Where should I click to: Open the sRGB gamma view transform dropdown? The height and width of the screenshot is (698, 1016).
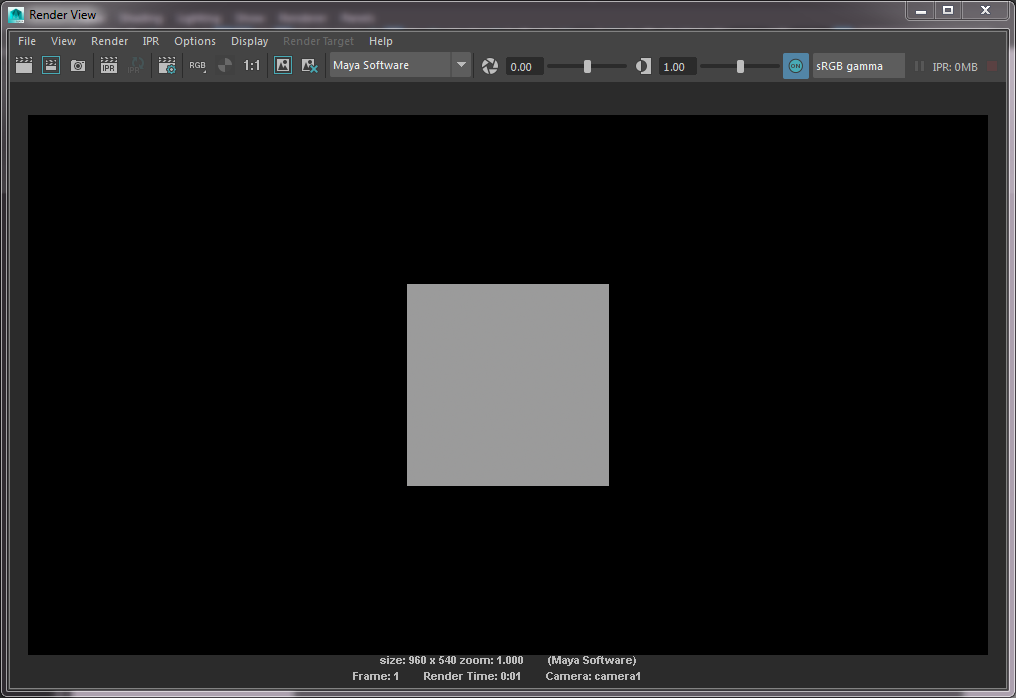click(x=859, y=66)
